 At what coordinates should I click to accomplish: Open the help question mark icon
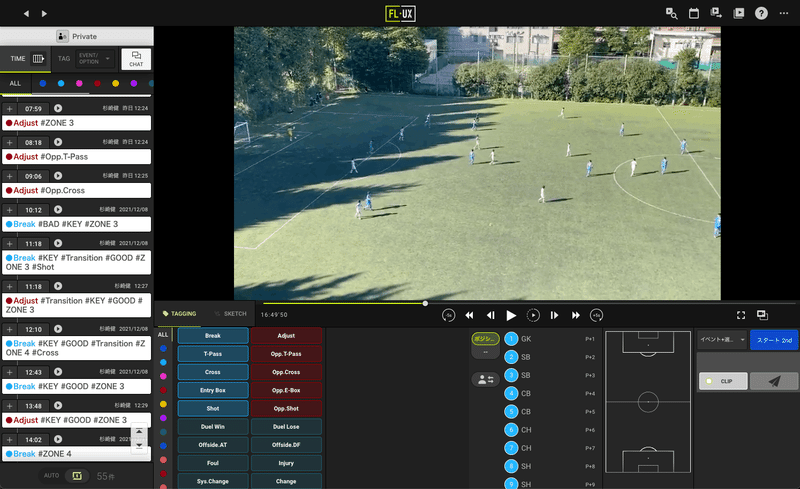(761, 13)
